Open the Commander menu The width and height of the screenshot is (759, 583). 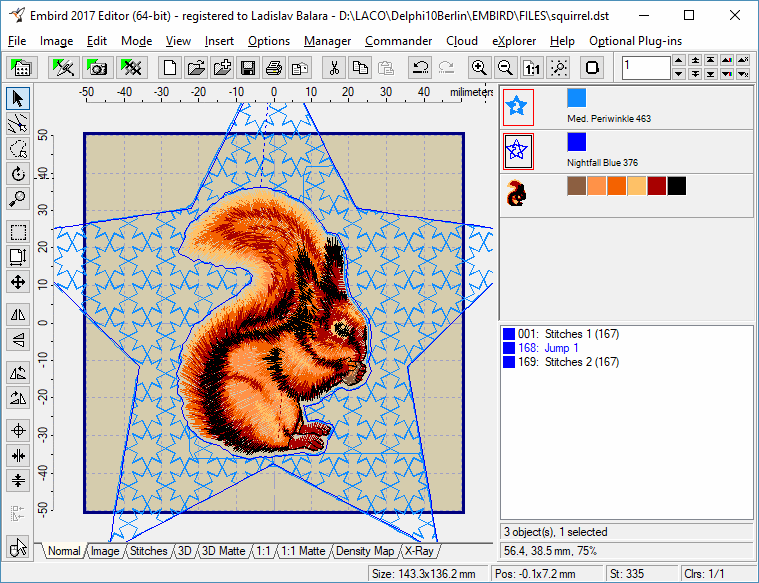(x=398, y=41)
